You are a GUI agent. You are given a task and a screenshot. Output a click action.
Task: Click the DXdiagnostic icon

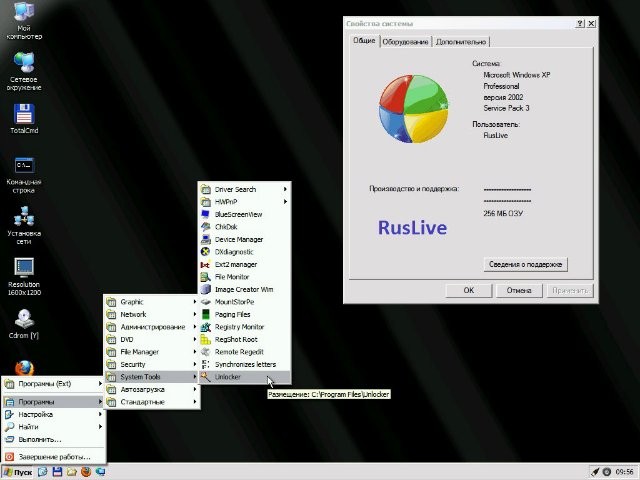coord(206,252)
